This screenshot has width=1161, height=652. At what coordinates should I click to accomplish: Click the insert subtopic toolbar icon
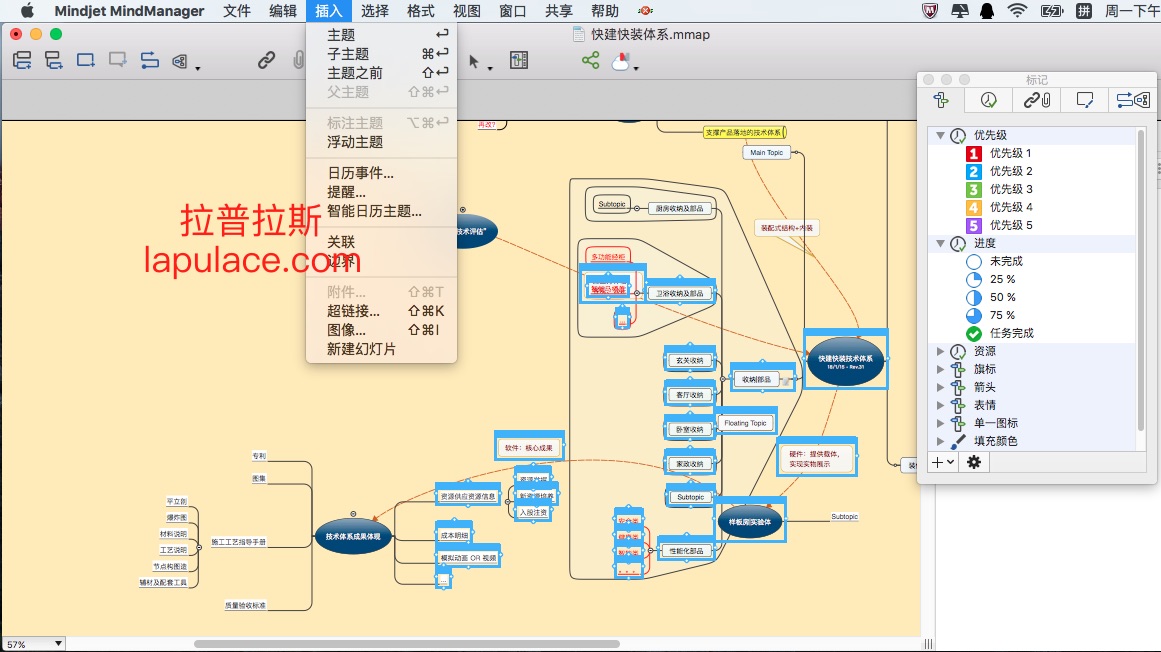pos(53,60)
